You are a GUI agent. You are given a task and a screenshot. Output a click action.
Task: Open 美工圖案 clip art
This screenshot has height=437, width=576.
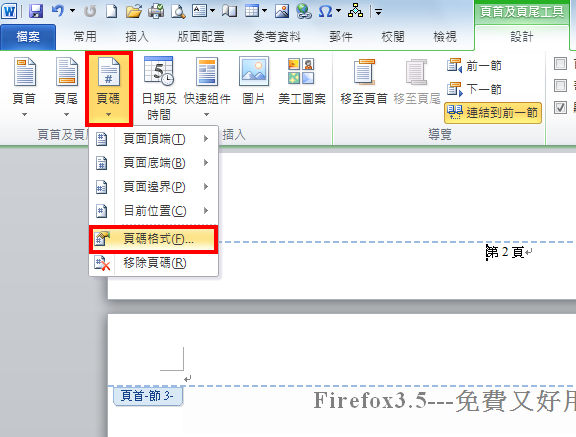coord(302,81)
